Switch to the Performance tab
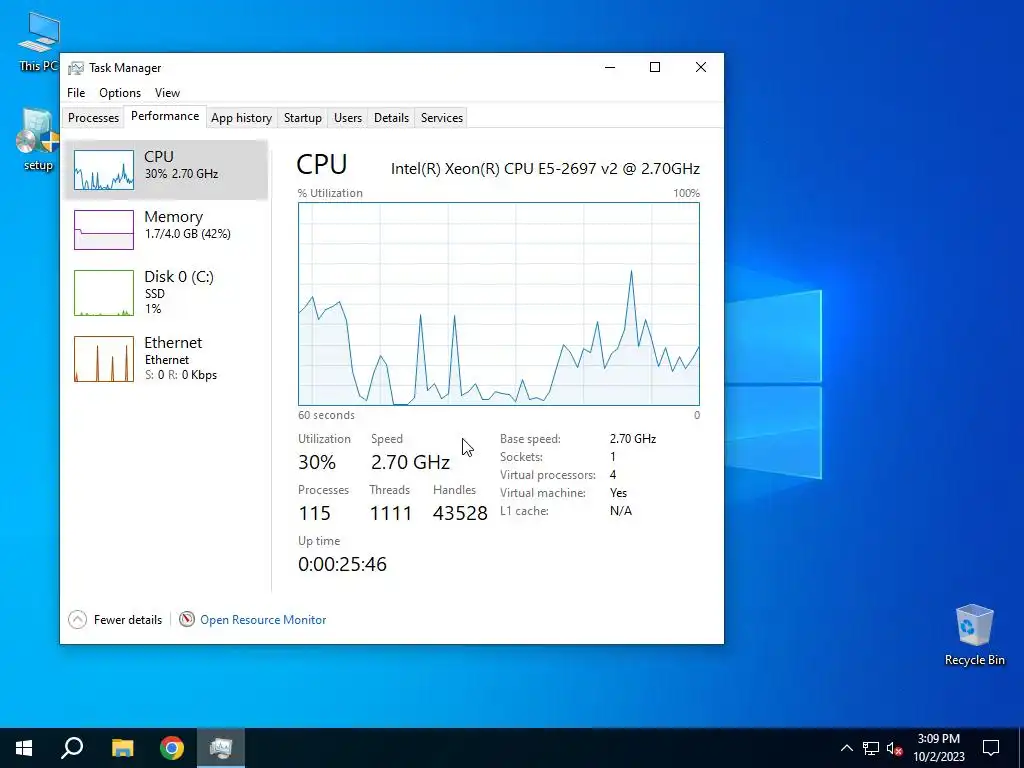The width and height of the screenshot is (1024, 768). pos(165,116)
